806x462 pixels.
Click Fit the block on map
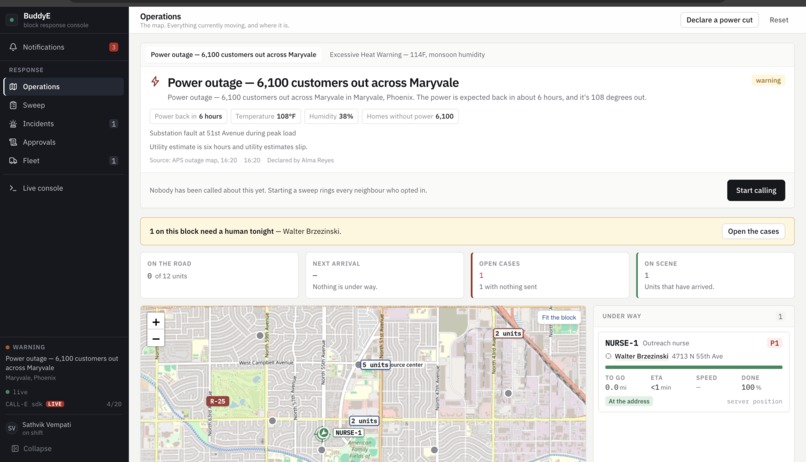click(559, 317)
